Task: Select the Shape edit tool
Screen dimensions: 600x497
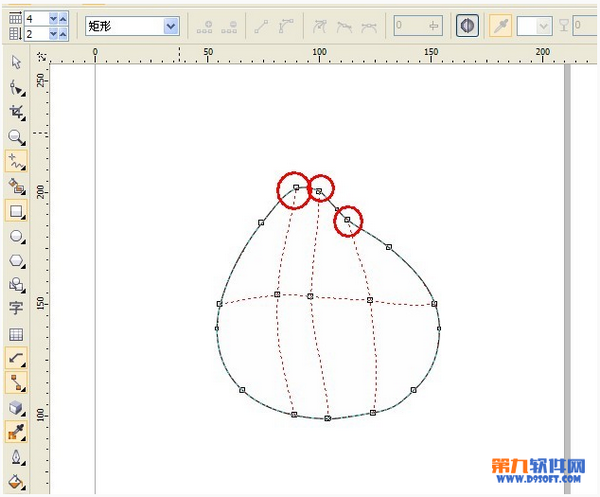Action: click(16, 88)
